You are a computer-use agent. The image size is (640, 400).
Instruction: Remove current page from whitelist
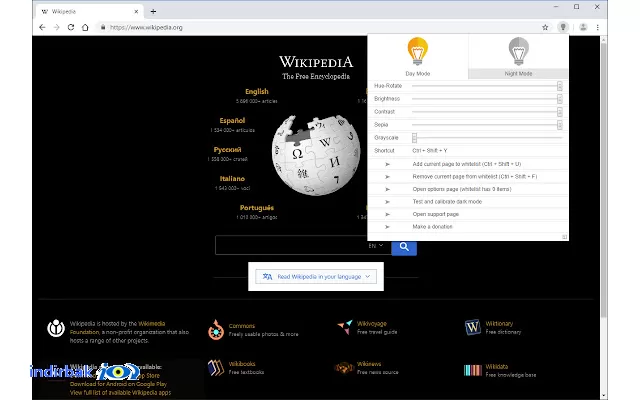[x=475, y=177]
